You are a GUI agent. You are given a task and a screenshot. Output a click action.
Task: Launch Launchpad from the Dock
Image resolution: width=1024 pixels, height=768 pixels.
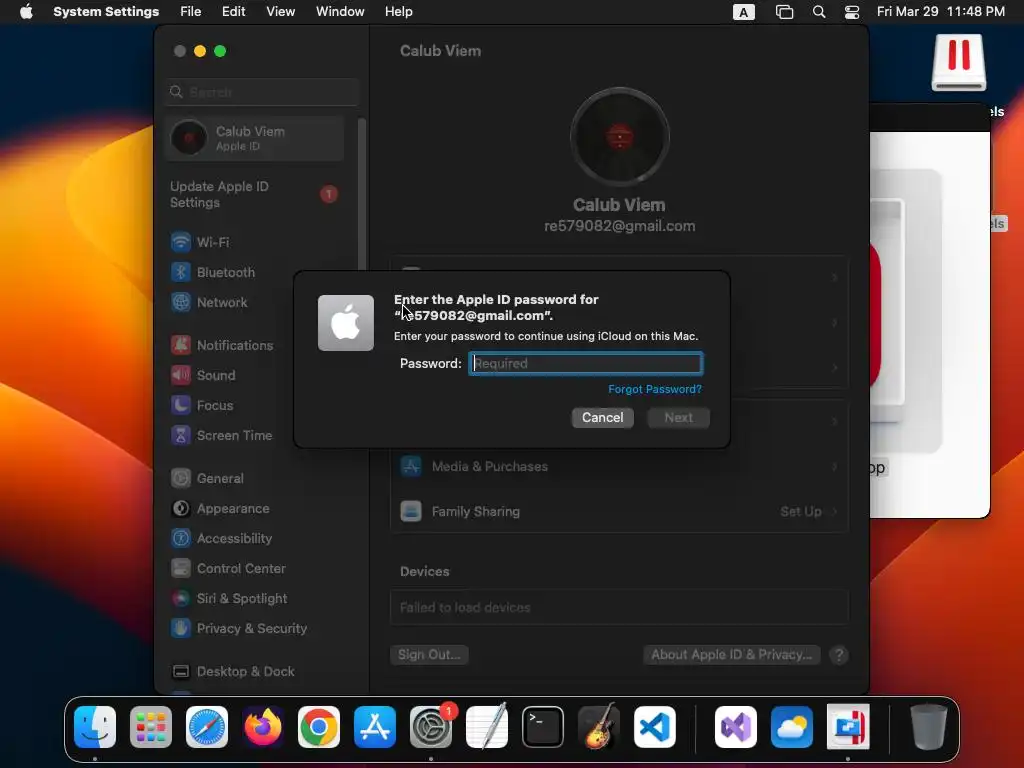pos(151,727)
